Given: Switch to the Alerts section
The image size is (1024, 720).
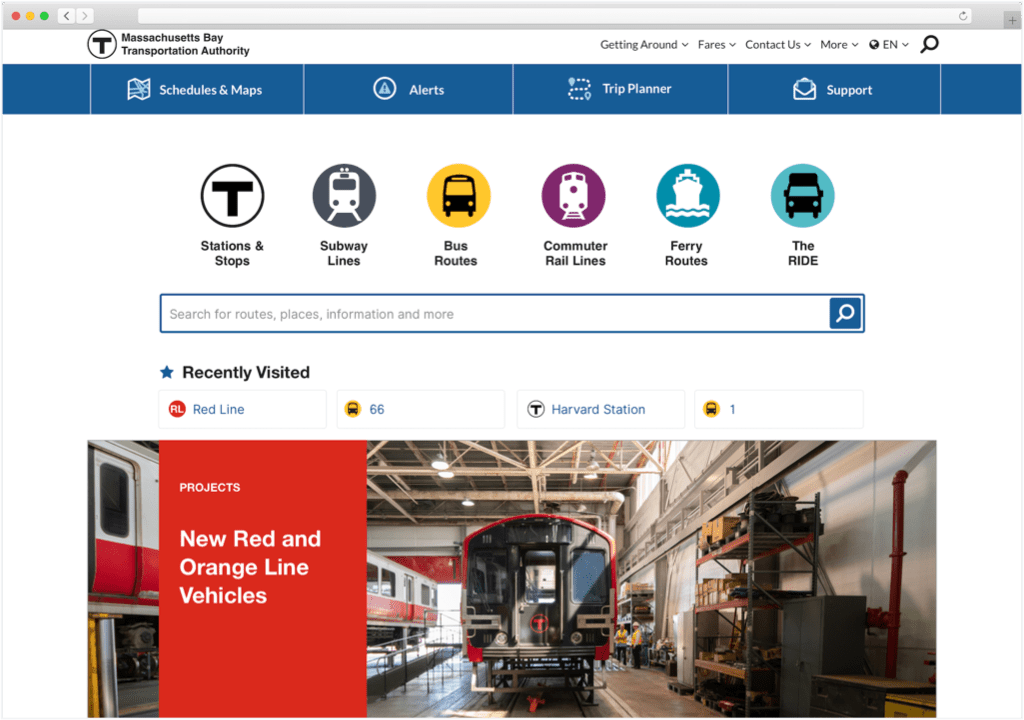Looking at the screenshot, I should coord(408,89).
